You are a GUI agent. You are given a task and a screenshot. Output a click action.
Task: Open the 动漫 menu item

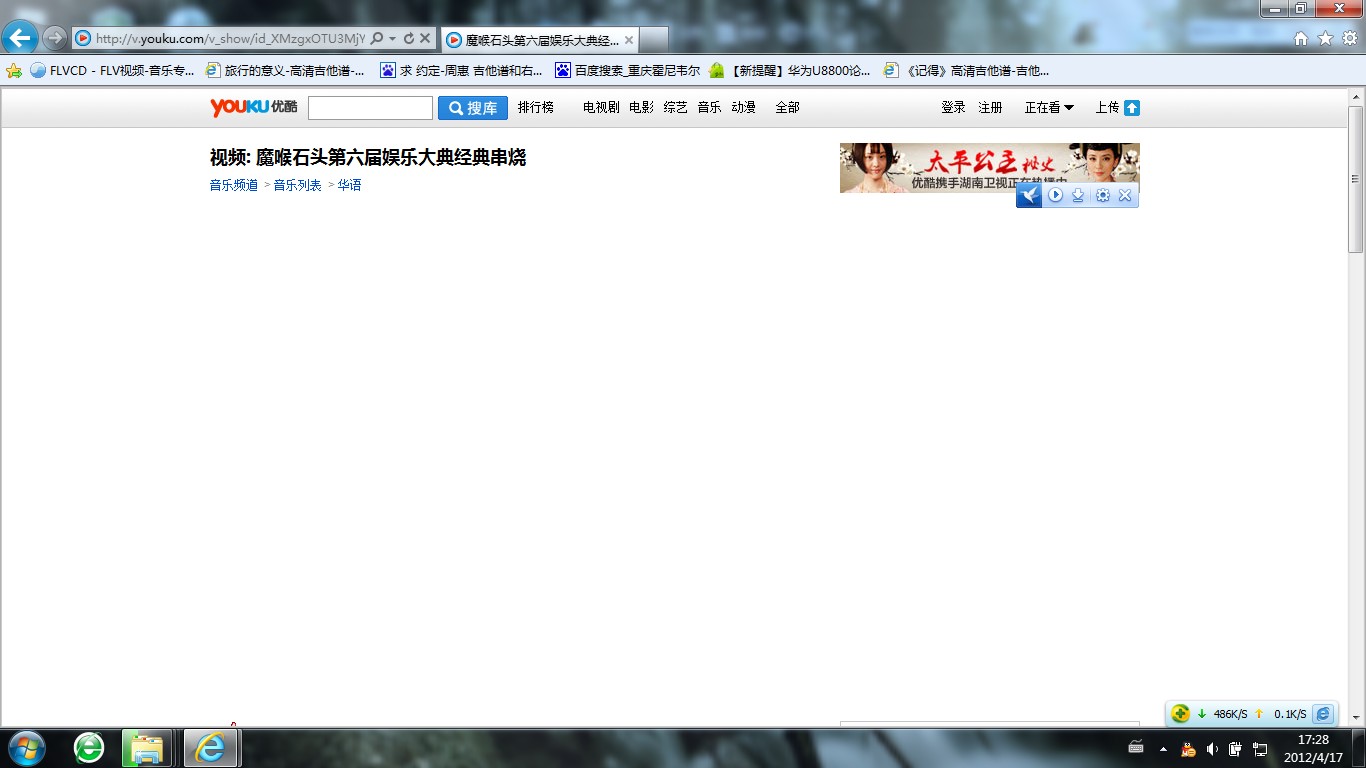pyautogui.click(x=743, y=107)
